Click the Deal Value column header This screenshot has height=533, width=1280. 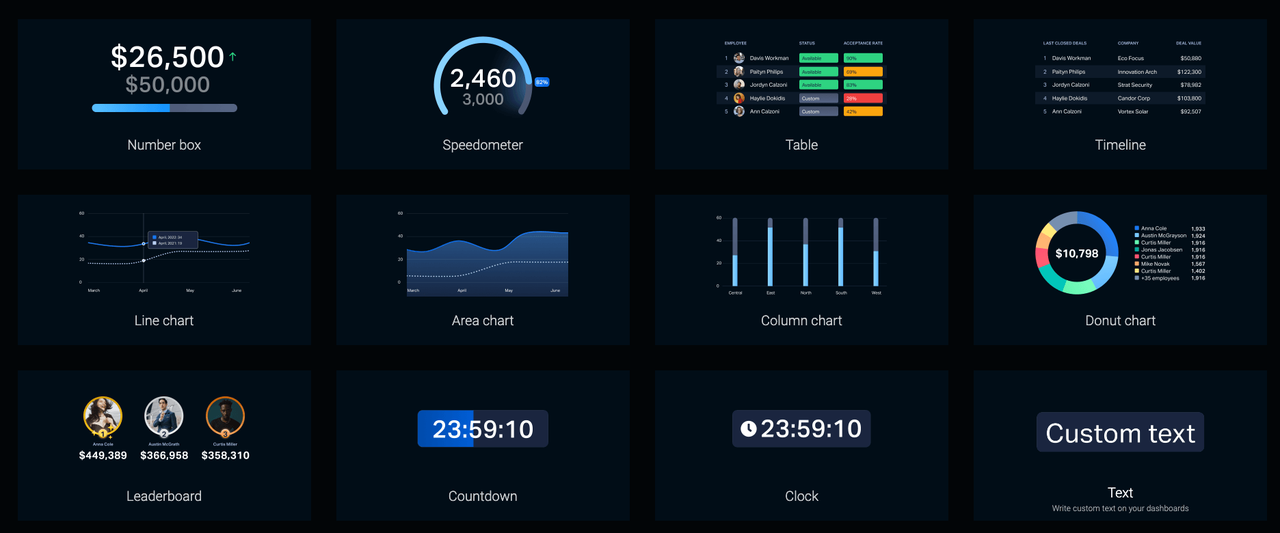coord(1188,43)
